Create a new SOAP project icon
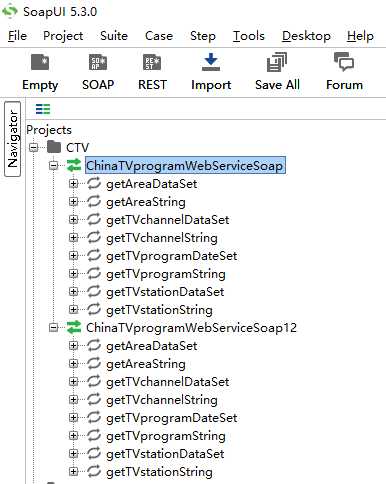 (x=98, y=62)
